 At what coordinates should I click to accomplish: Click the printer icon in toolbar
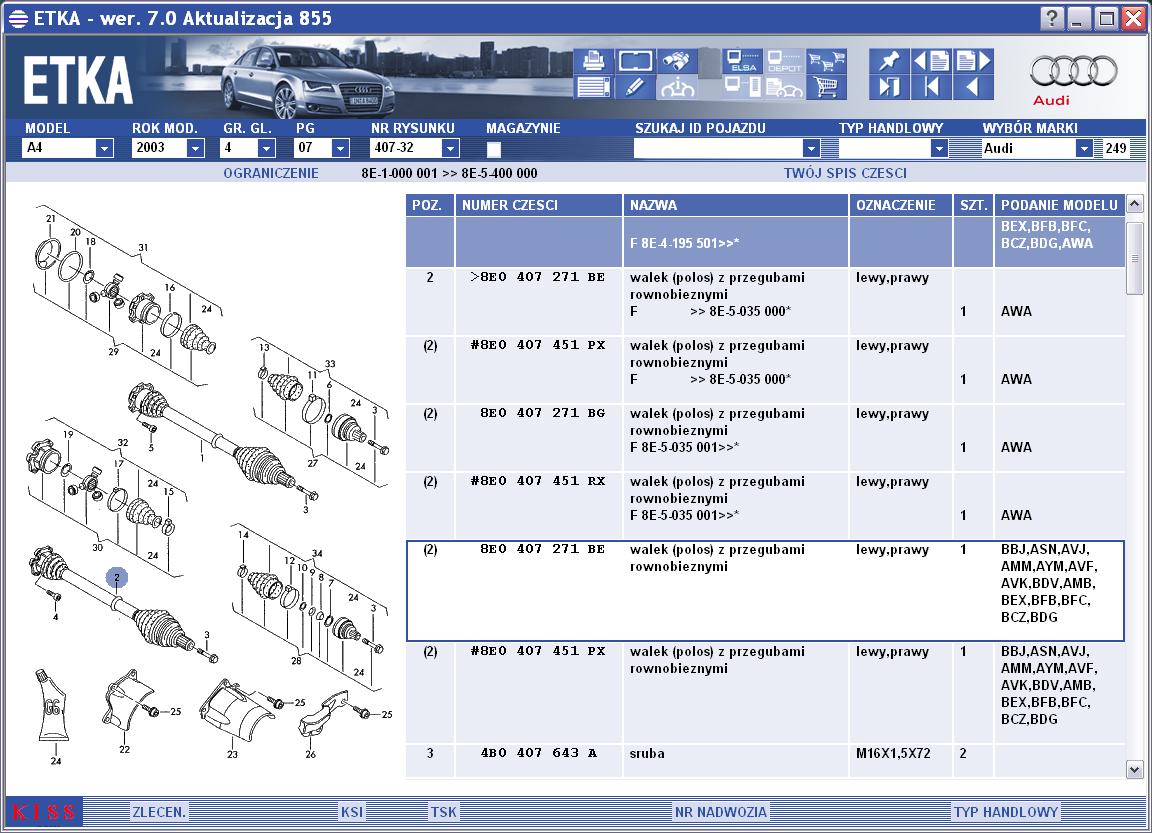593,61
